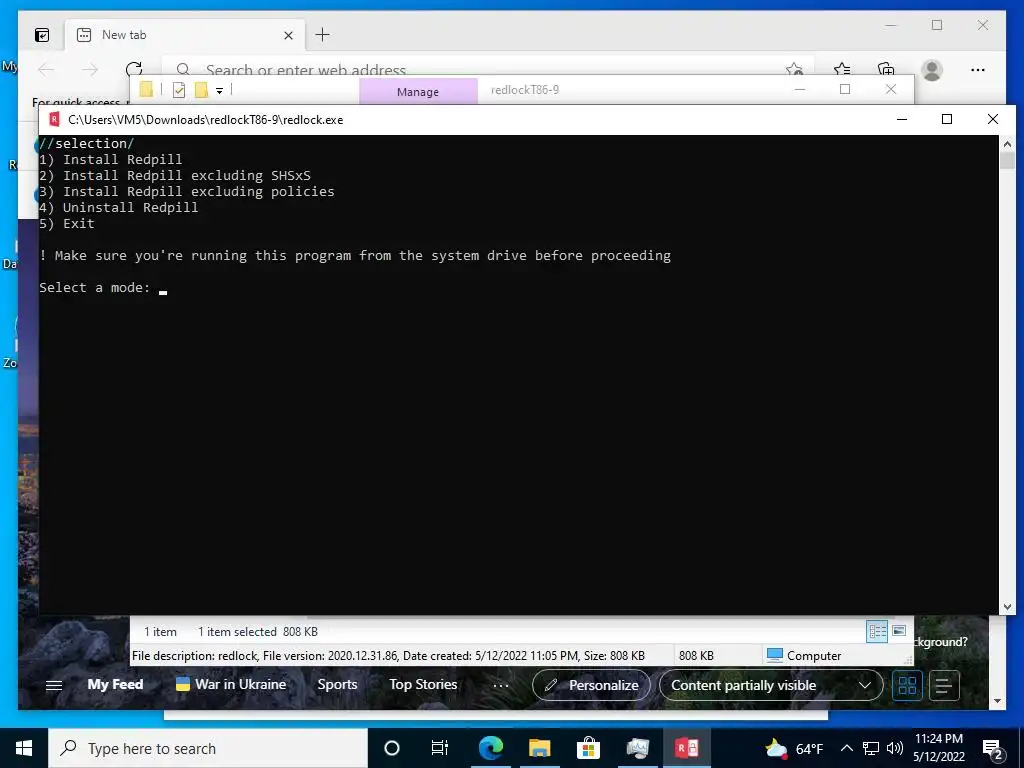Screen dimensions: 1024x768
Task: Open Edge tab actions menu icon
Action: point(42,35)
